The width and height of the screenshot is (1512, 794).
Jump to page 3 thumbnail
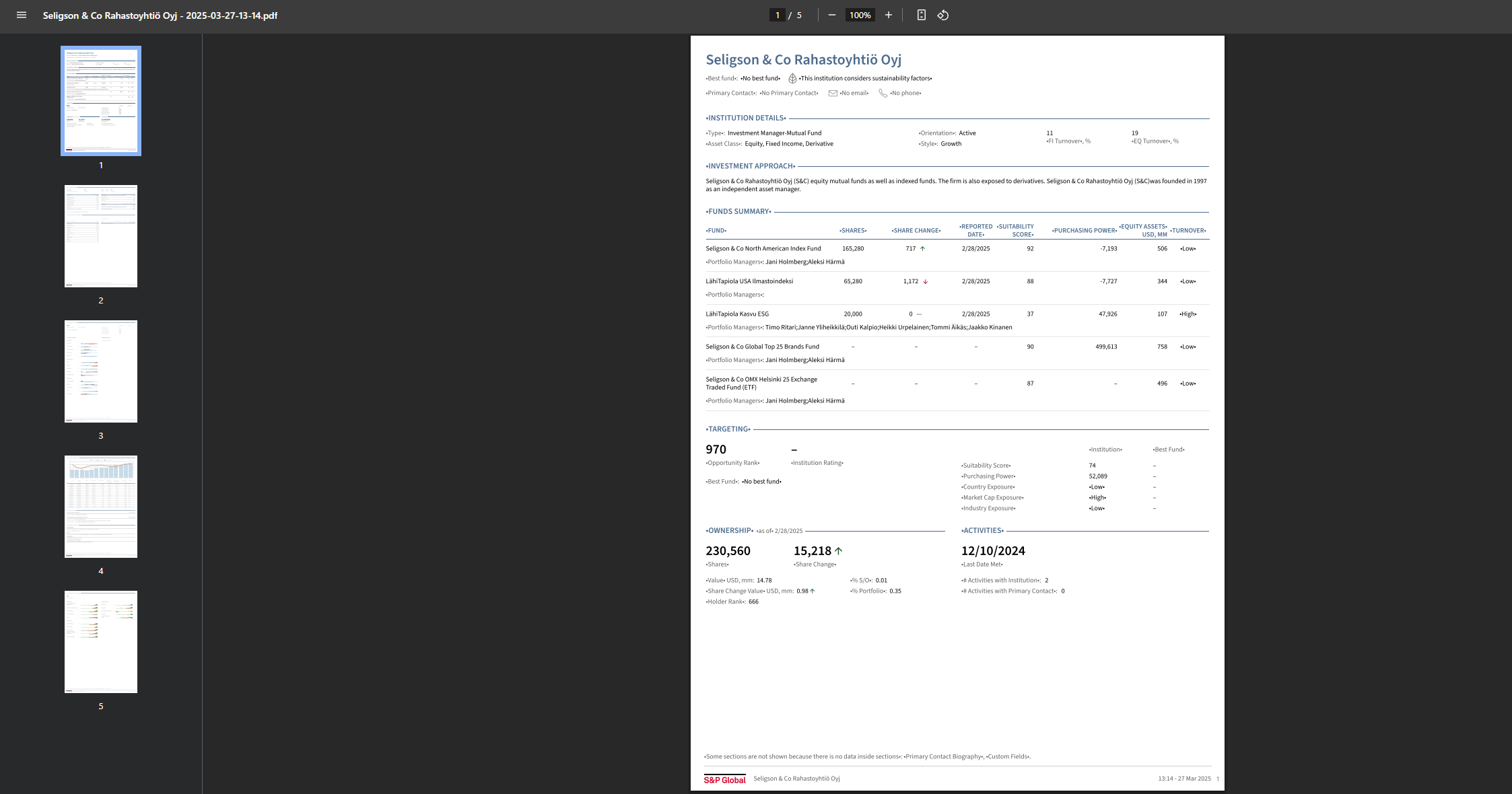(101, 371)
